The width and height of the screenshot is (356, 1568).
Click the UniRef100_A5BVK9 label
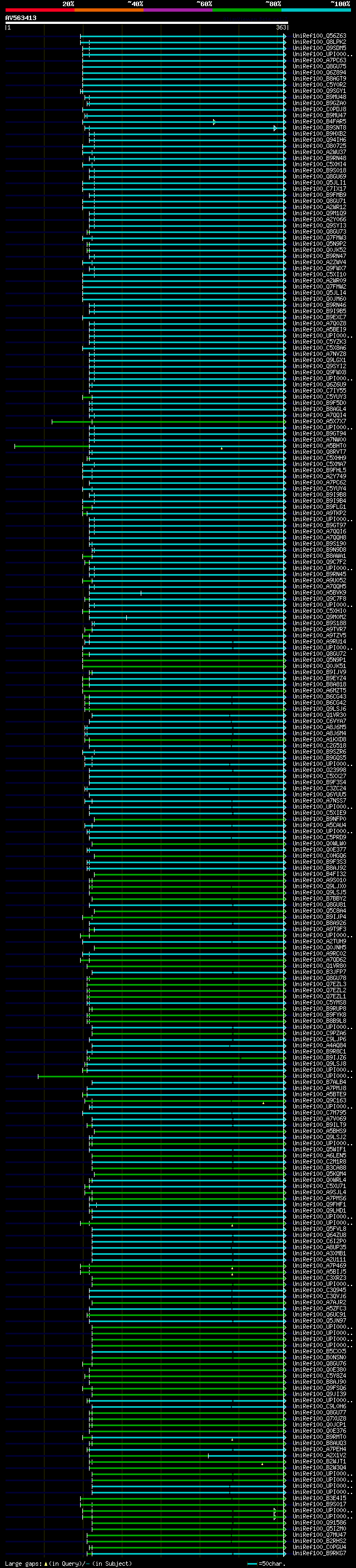[319, 593]
